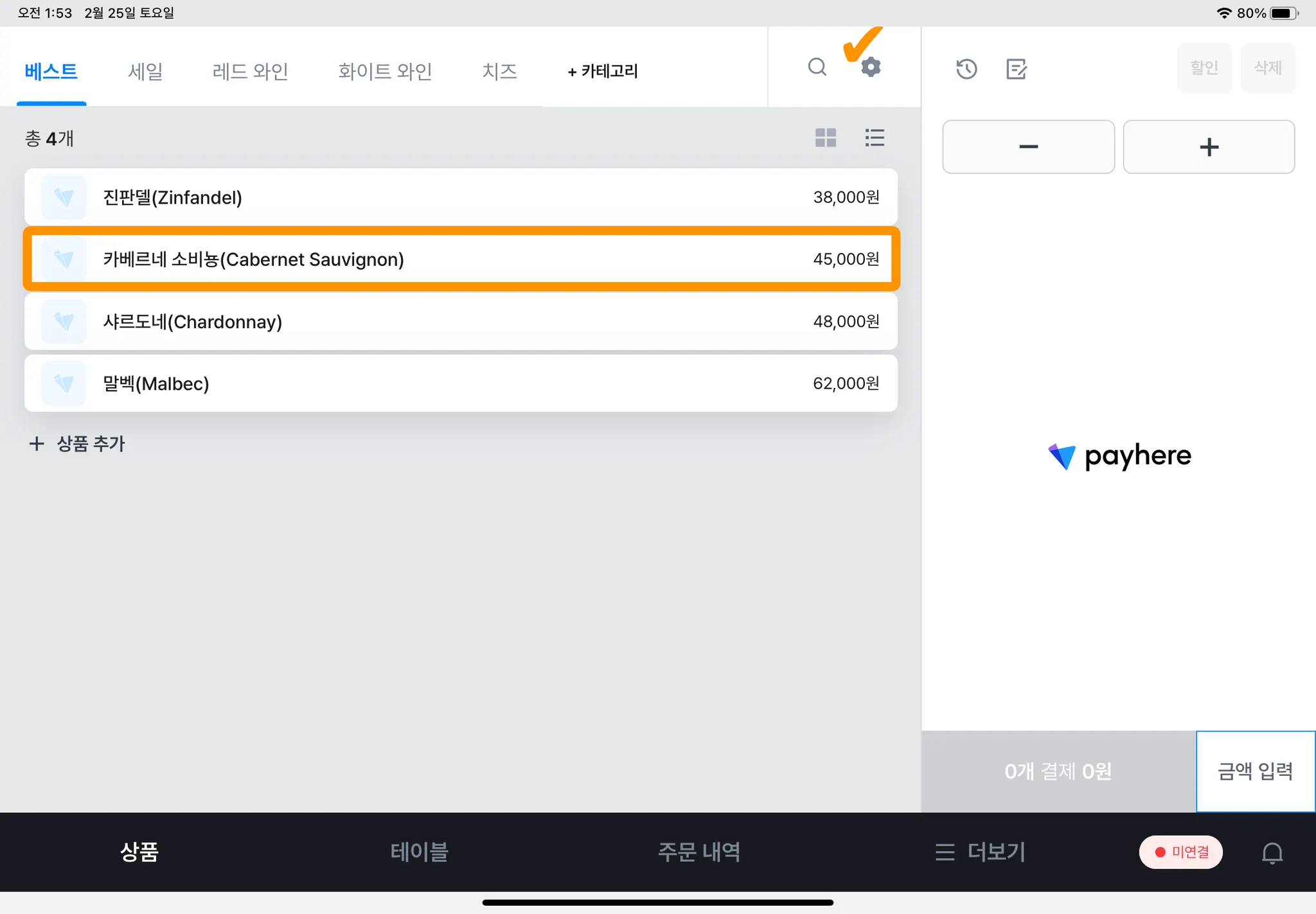The width and height of the screenshot is (1316, 914).
Task: Switch to list view layout
Action: (x=875, y=137)
